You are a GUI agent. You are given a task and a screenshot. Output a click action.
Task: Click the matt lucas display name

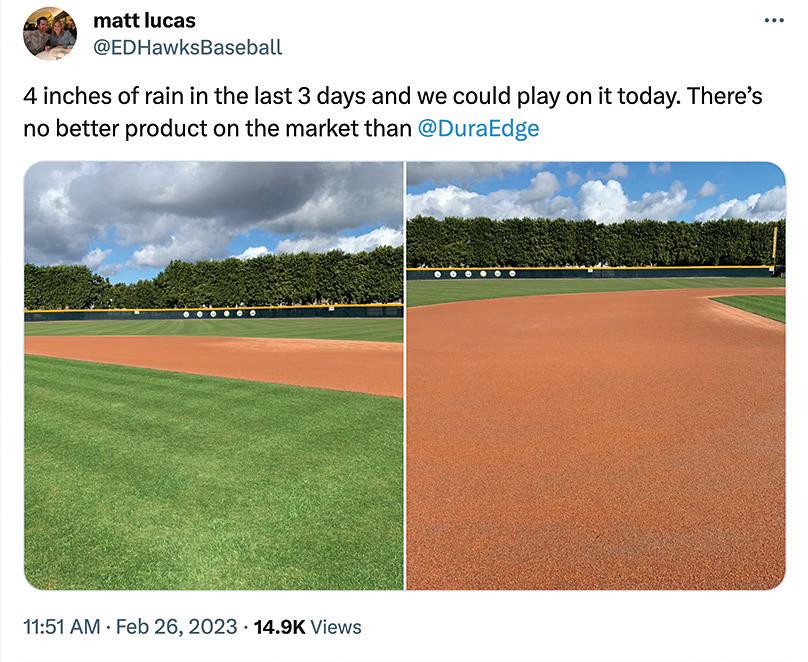(144, 20)
